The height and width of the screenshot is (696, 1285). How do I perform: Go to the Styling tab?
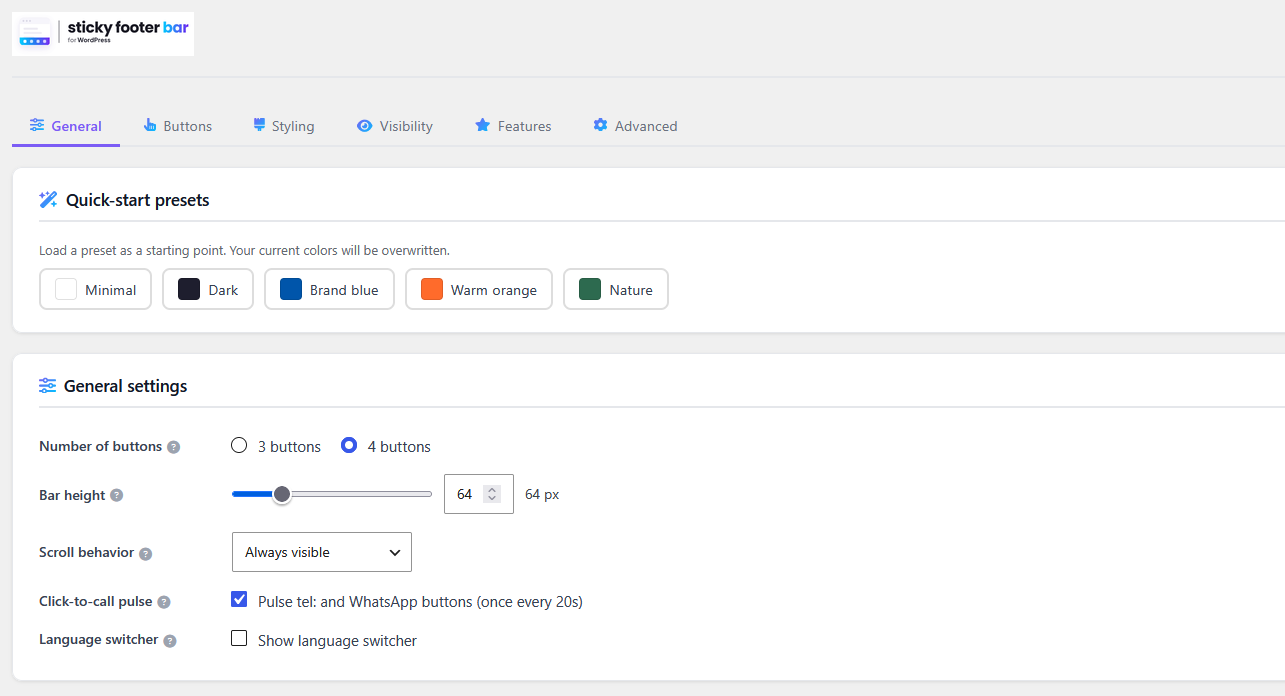284,126
